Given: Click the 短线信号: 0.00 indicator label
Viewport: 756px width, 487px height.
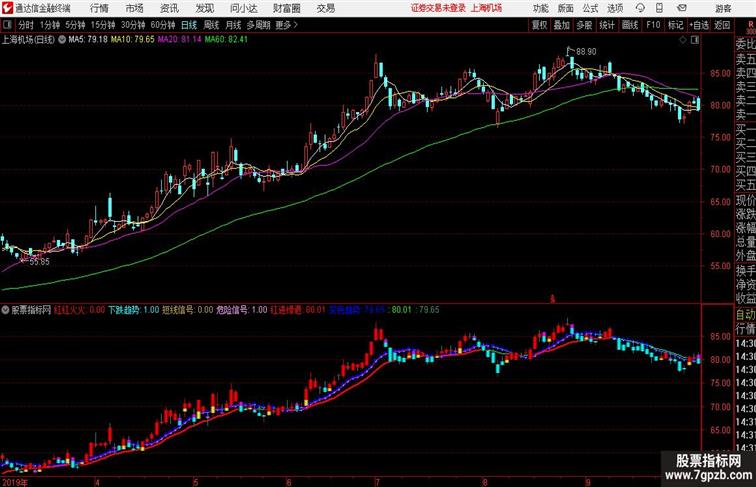Looking at the screenshot, I should 188,310.
